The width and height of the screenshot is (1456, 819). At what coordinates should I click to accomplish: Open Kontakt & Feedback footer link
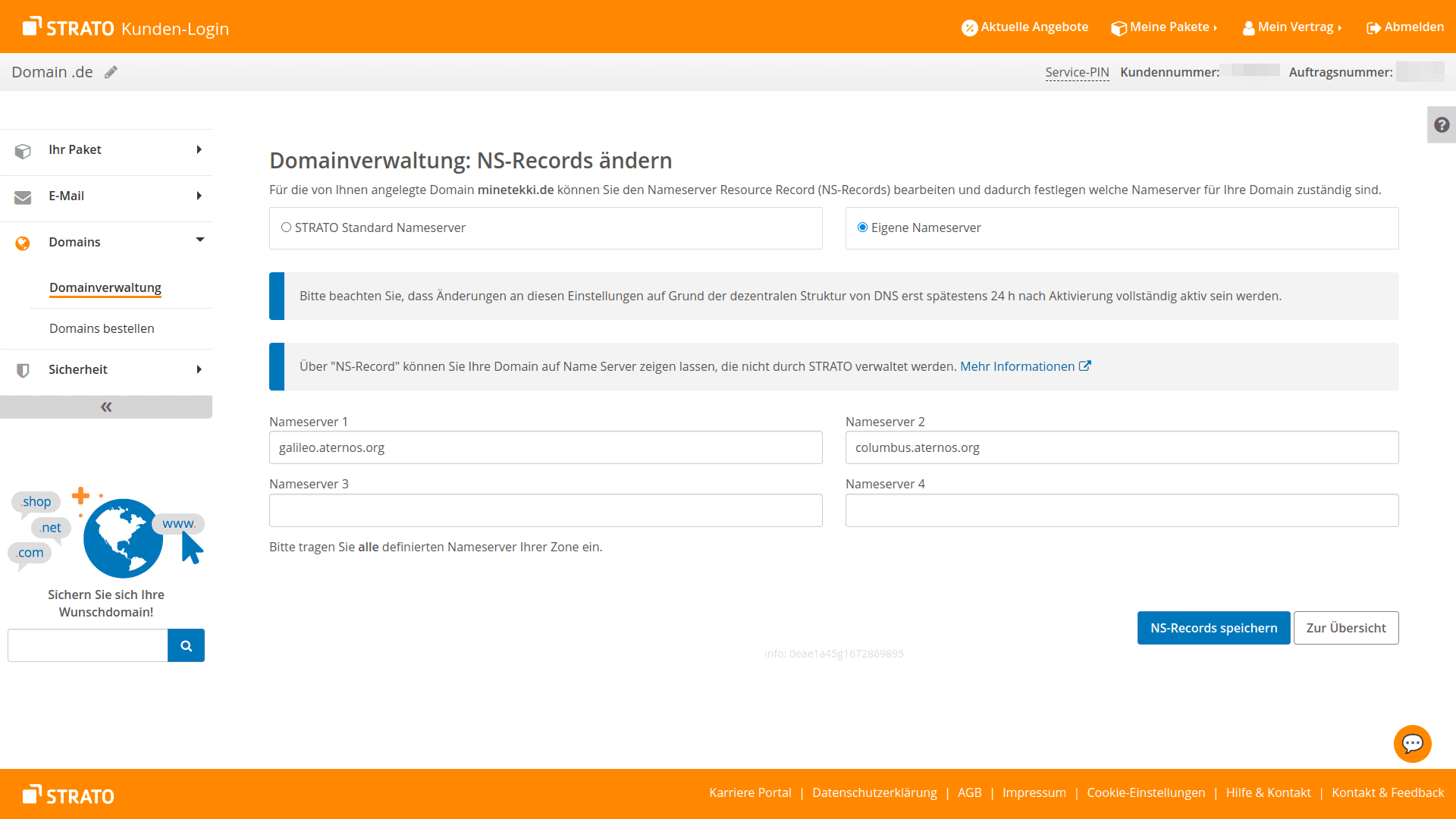1388,792
